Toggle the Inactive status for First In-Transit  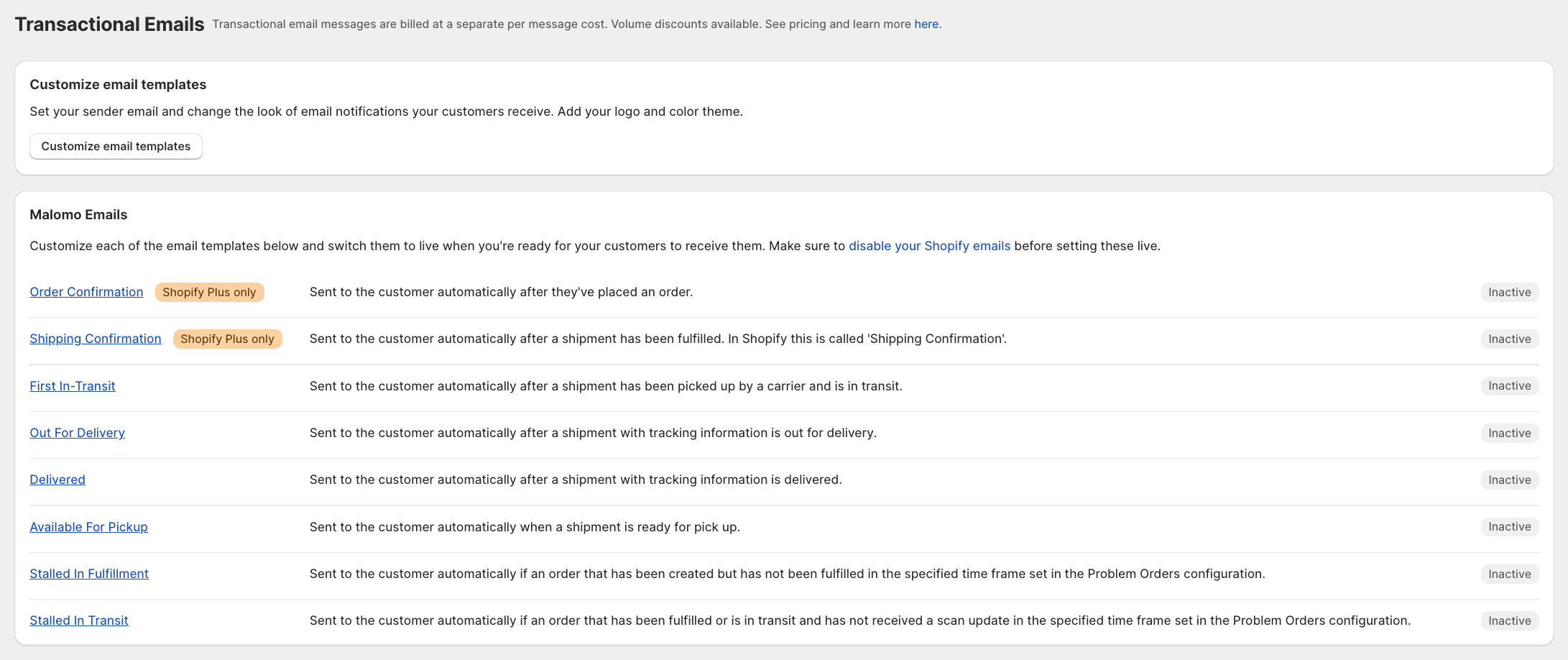click(x=1509, y=386)
